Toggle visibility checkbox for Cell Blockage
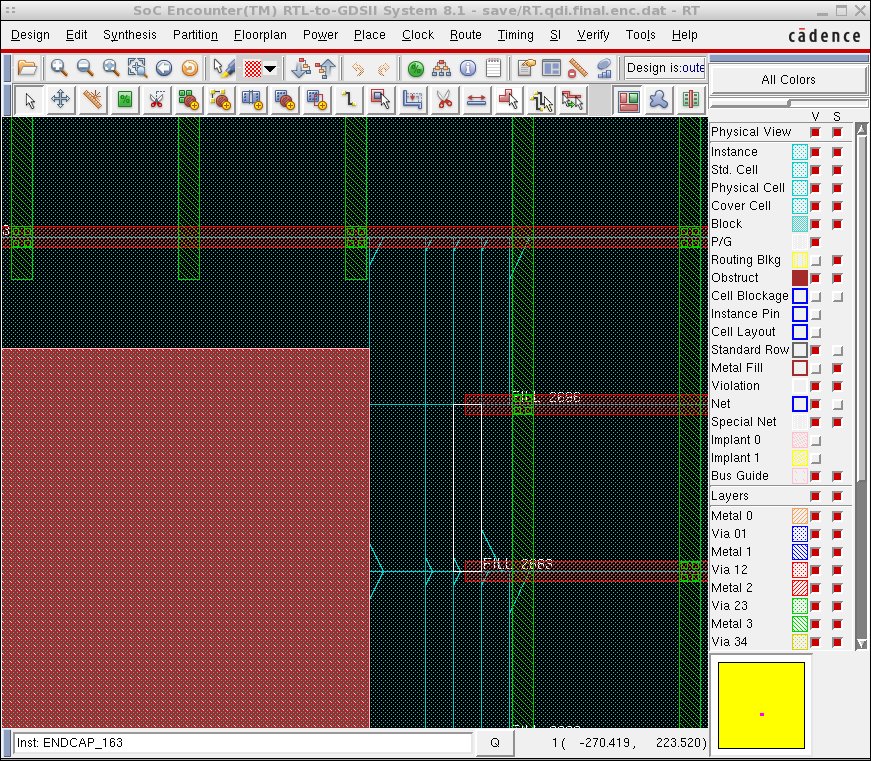The height and width of the screenshot is (761, 871). [x=815, y=296]
